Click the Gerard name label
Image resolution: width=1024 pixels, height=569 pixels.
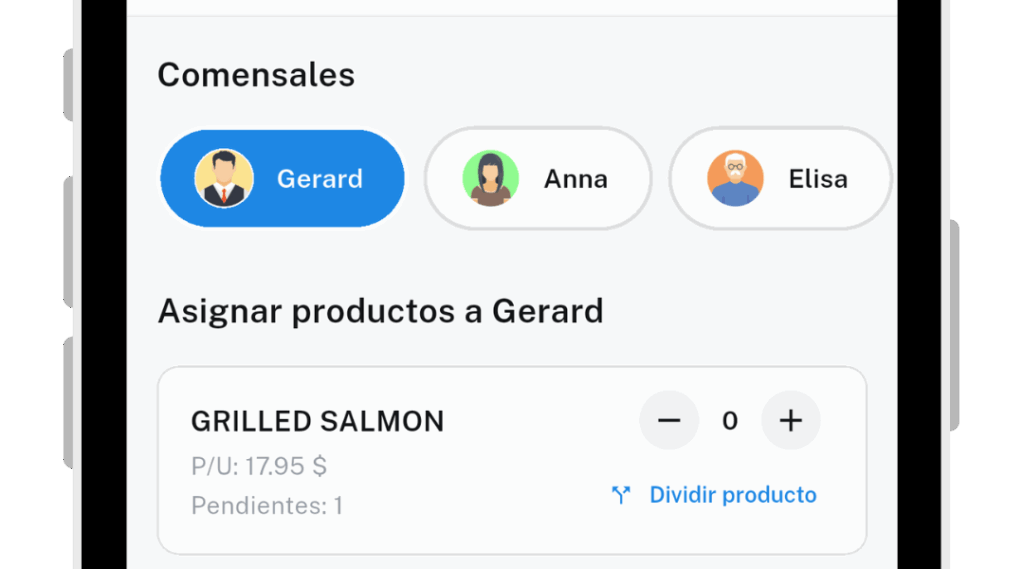pos(319,179)
